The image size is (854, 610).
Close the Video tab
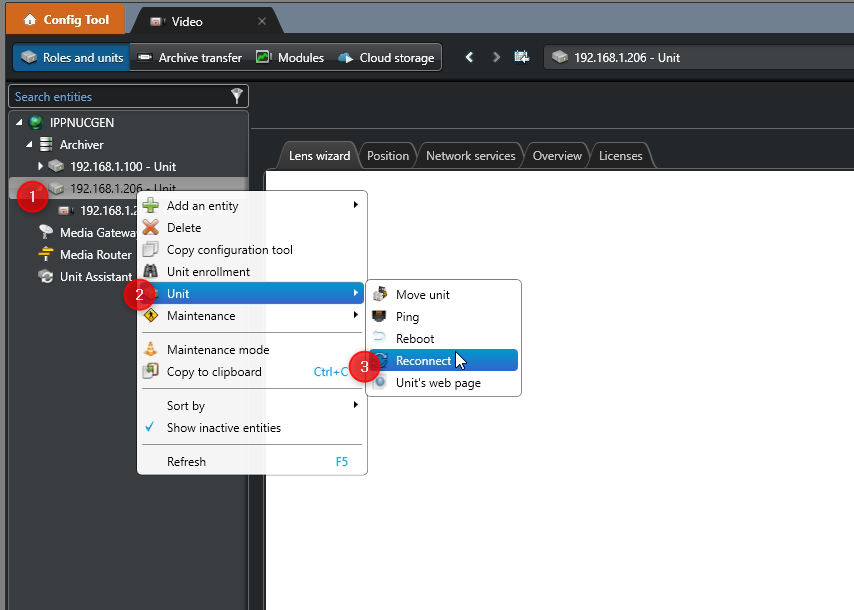click(262, 21)
